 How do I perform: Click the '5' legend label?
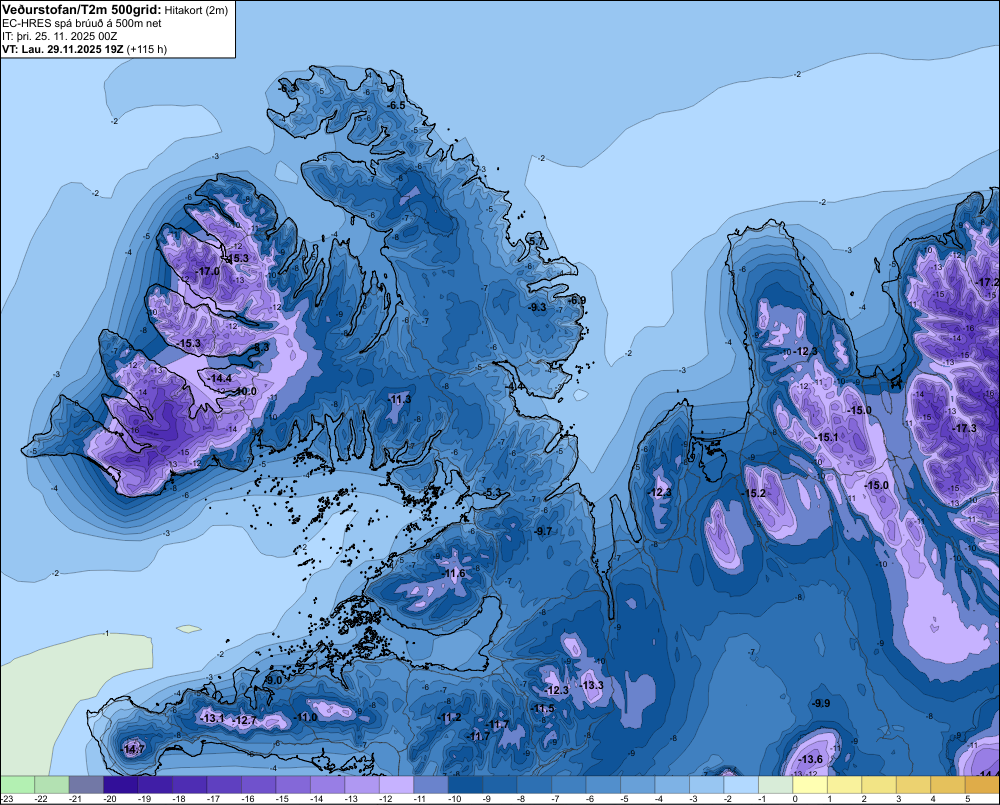coord(967,799)
